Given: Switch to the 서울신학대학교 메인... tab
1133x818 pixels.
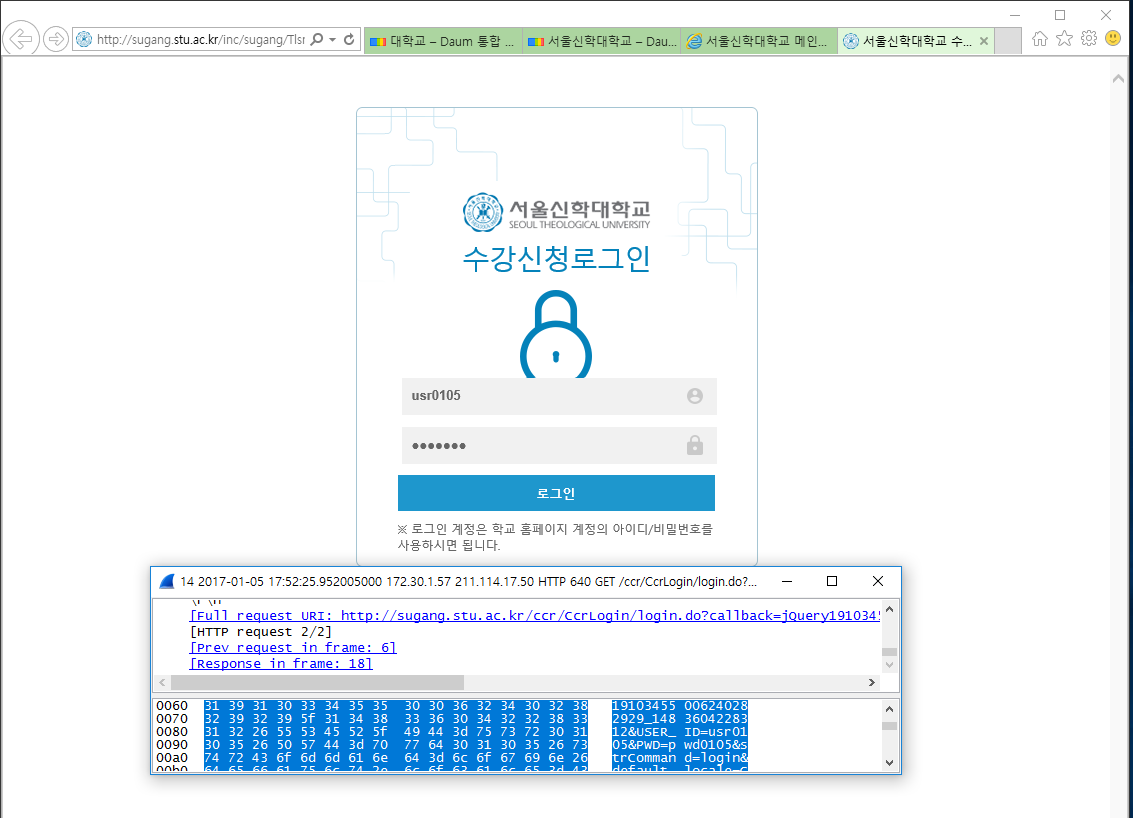Looking at the screenshot, I should pos(759,41).
